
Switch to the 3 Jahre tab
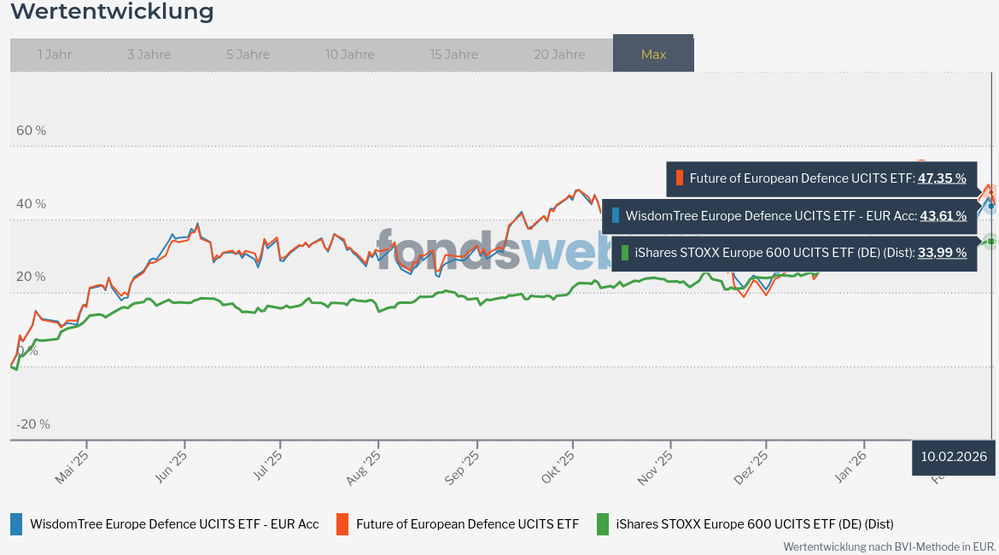coord(149,55)
